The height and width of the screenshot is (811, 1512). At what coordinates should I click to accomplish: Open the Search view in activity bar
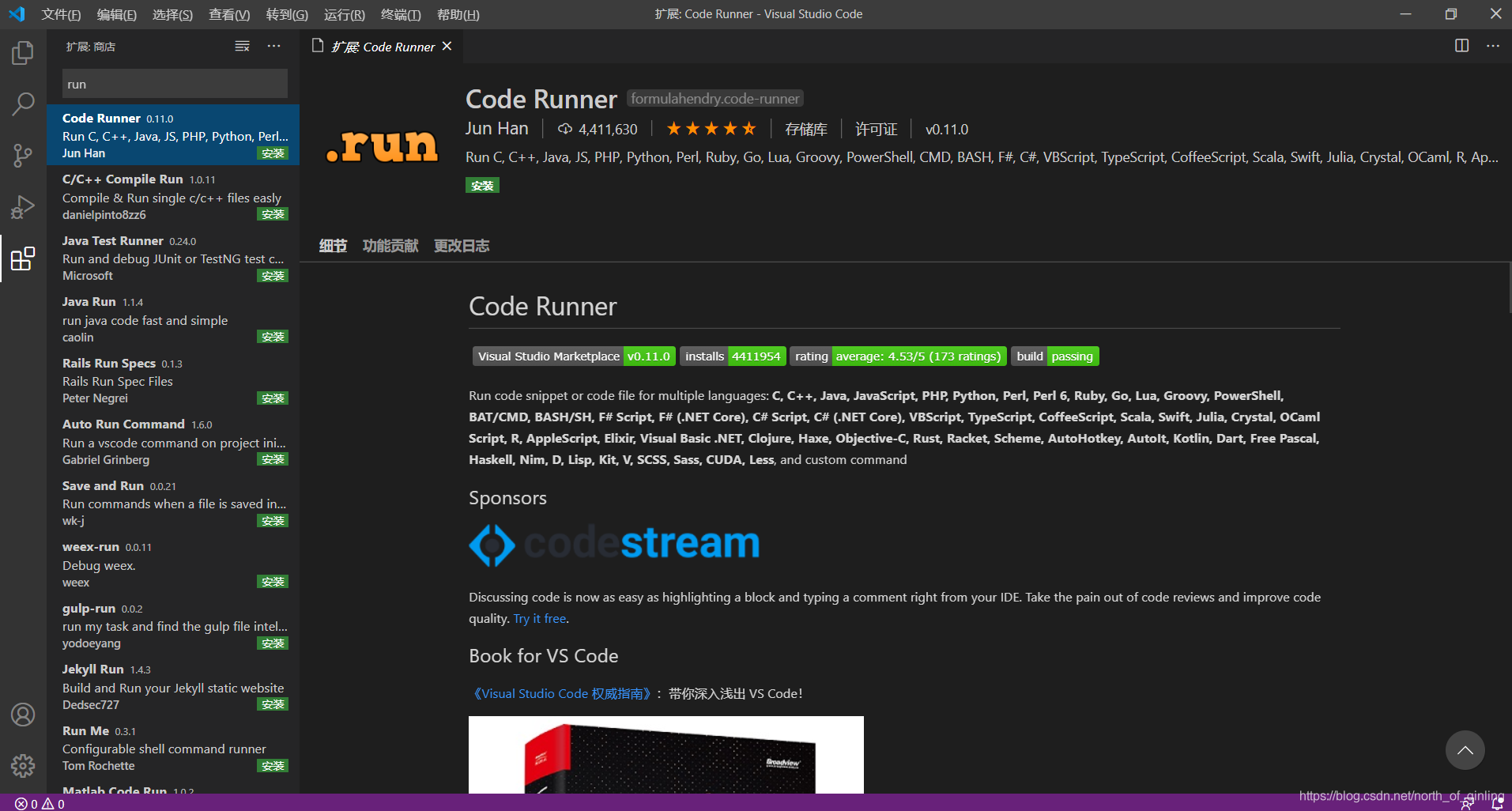(x=23, y=104)
